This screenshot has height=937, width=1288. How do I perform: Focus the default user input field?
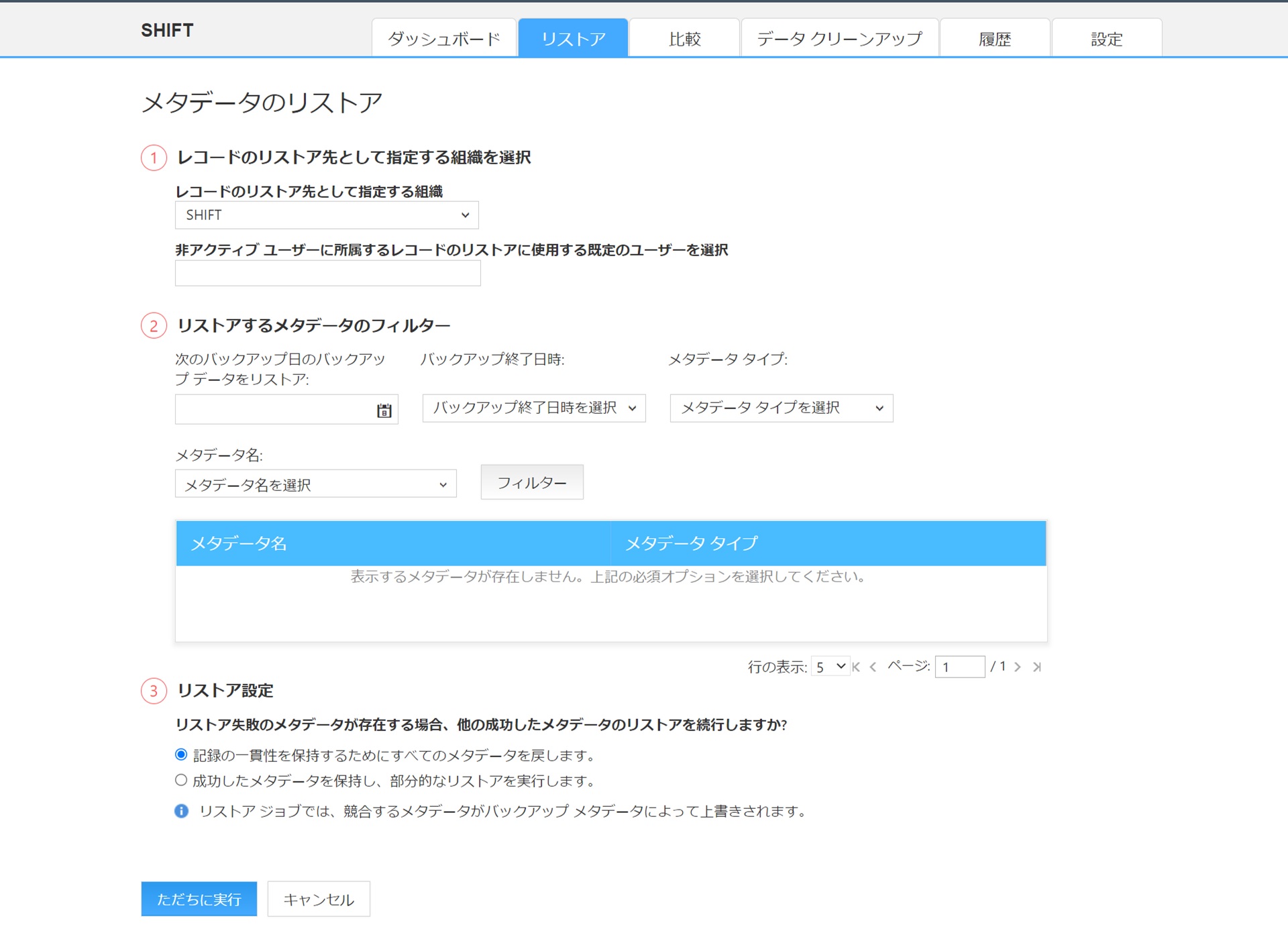click(x=328, y=273)
